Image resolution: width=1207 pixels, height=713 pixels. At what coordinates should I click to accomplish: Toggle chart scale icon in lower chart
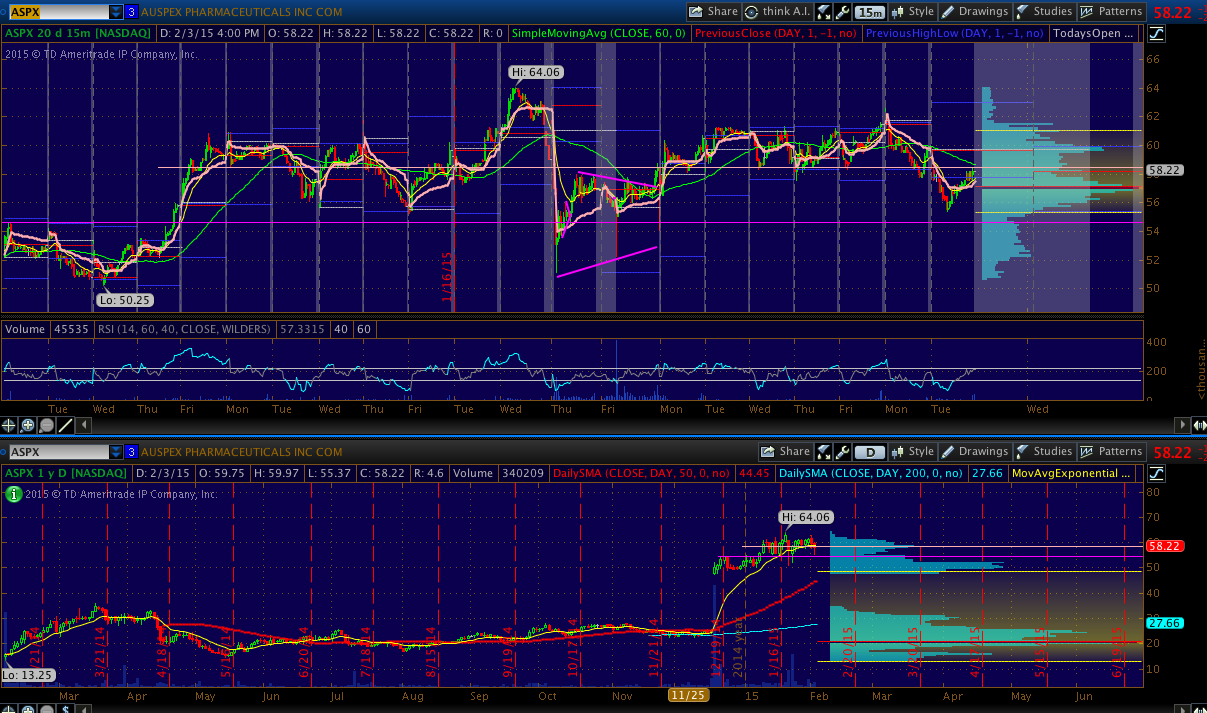[x=1157, y=473]
